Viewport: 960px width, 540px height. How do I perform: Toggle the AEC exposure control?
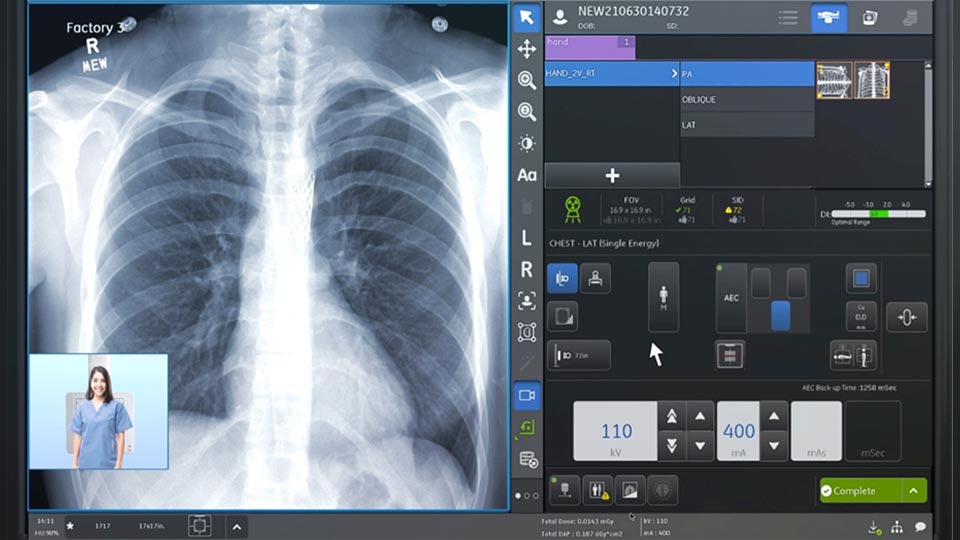pyautogui.click(x=732, y=298)
